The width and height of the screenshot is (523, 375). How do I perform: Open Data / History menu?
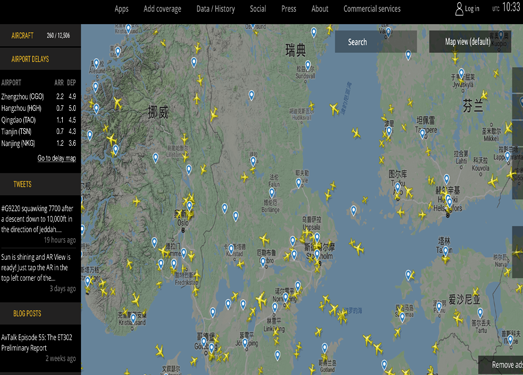click(x=215, y=9)
